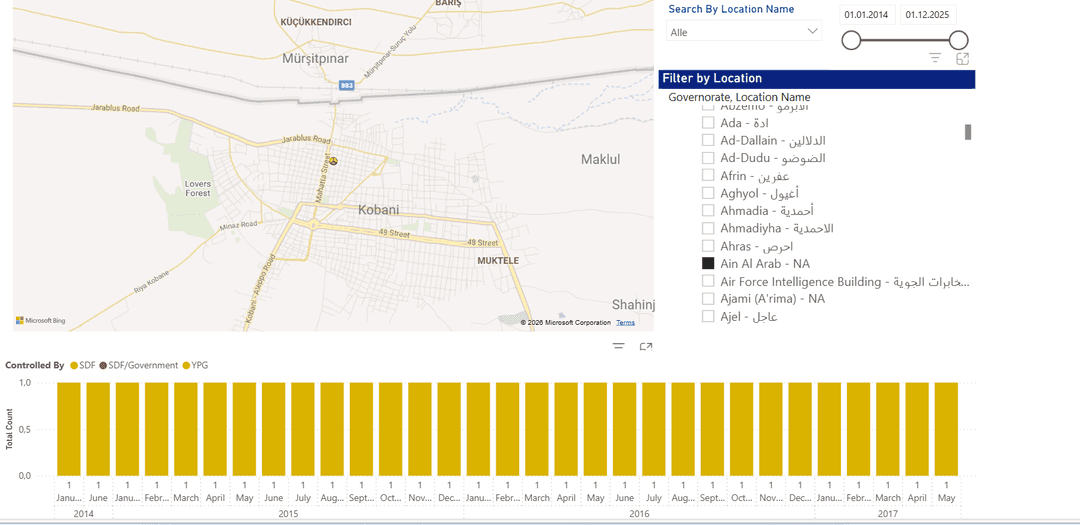Viewport: 1080px width, 525px height.
Task: Click the location marker on Kobani map
Action: pos(333,161)
